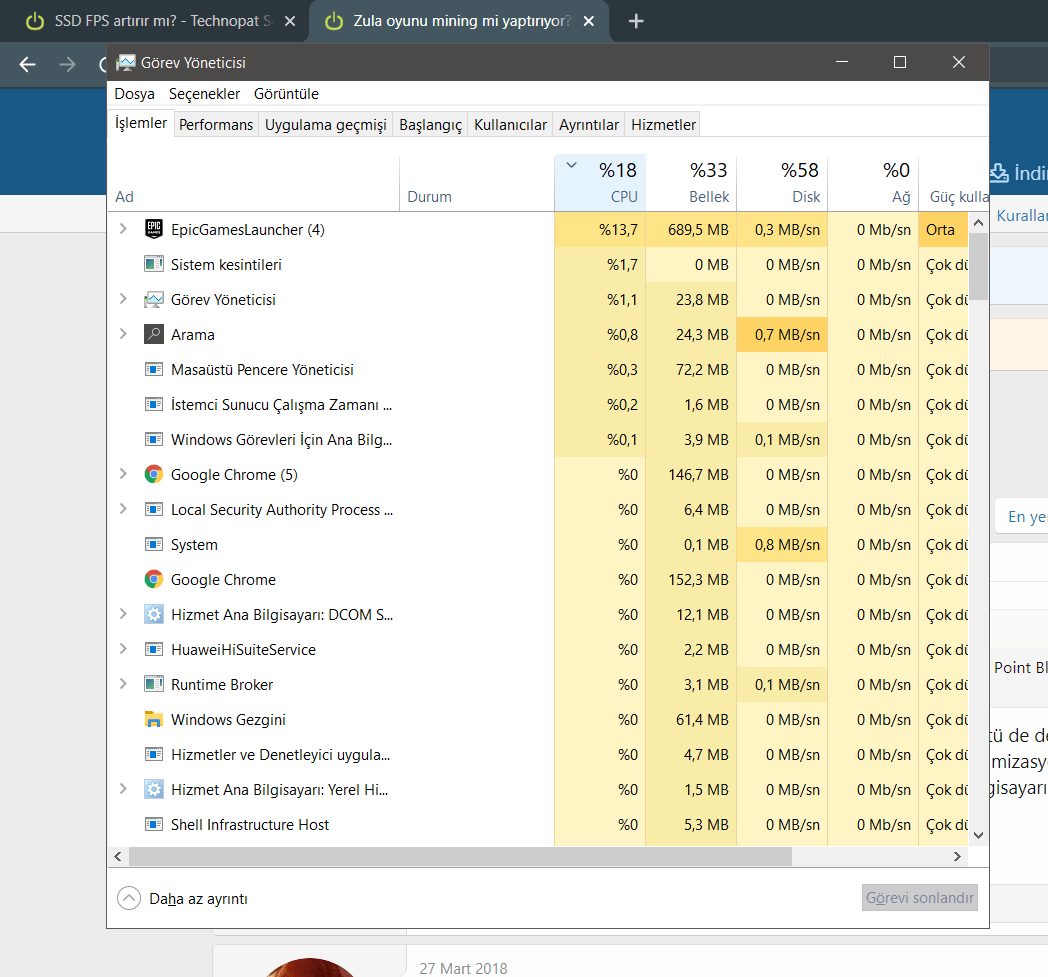Click the Sistem kesintileri process icon
Viewport: 1048px width, 977px height.
click(154, 264)
